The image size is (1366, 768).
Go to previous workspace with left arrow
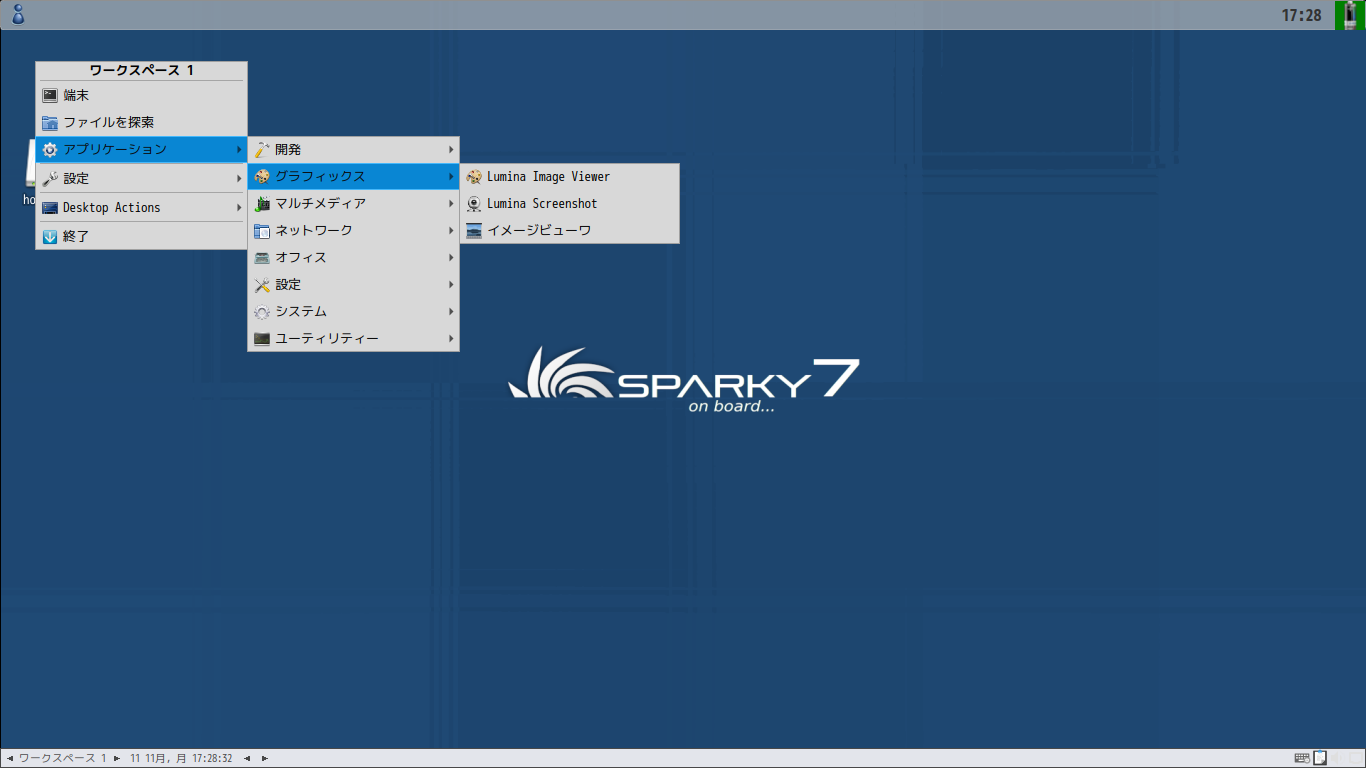pyautogui.click(x=10, y=759)
